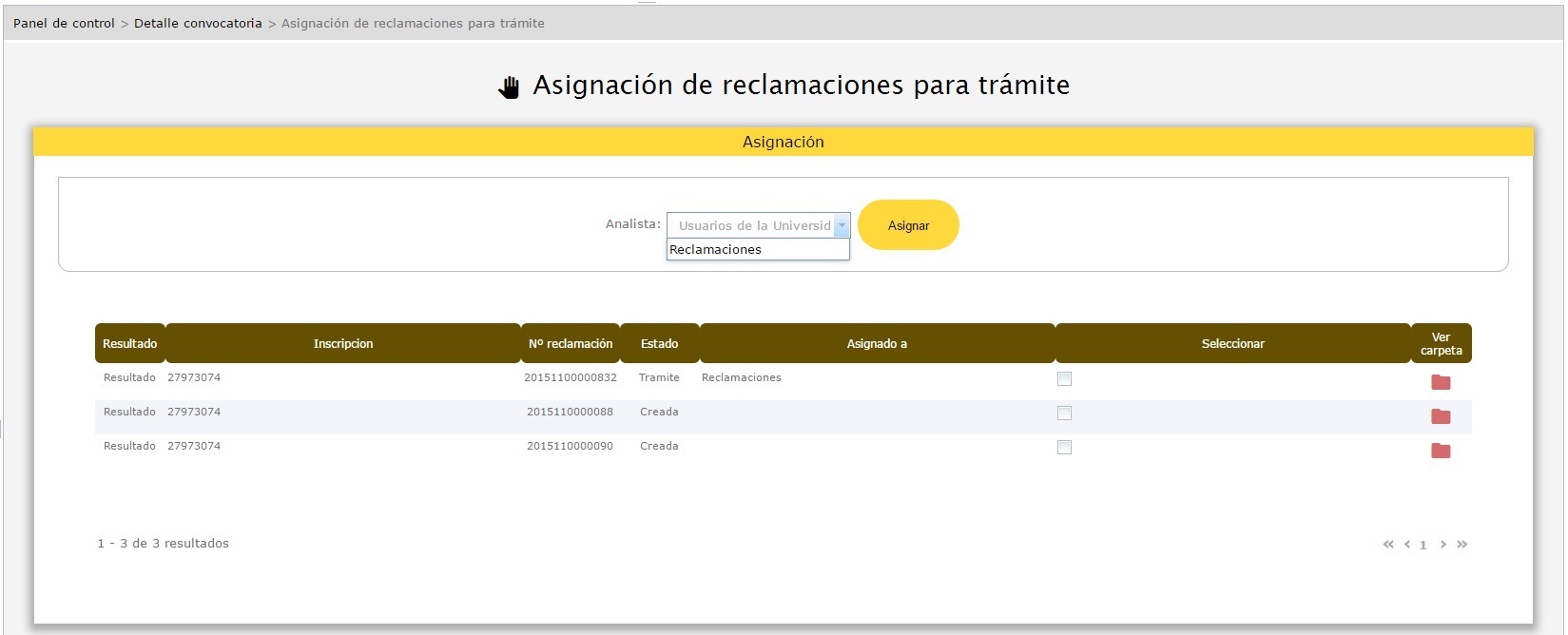Screen dimensions: 1568x635
Task: Click the Analista combo box field
Action: pyautogui.click(x=751, y=225)
